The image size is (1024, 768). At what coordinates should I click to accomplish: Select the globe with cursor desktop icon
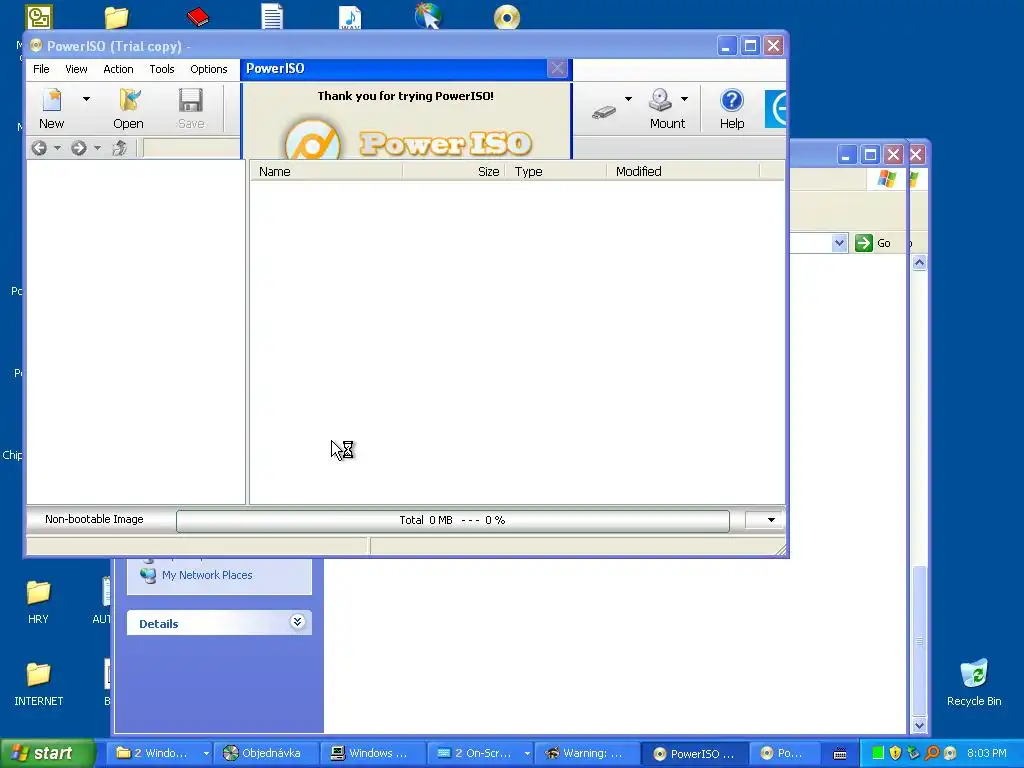coord(428,16)
